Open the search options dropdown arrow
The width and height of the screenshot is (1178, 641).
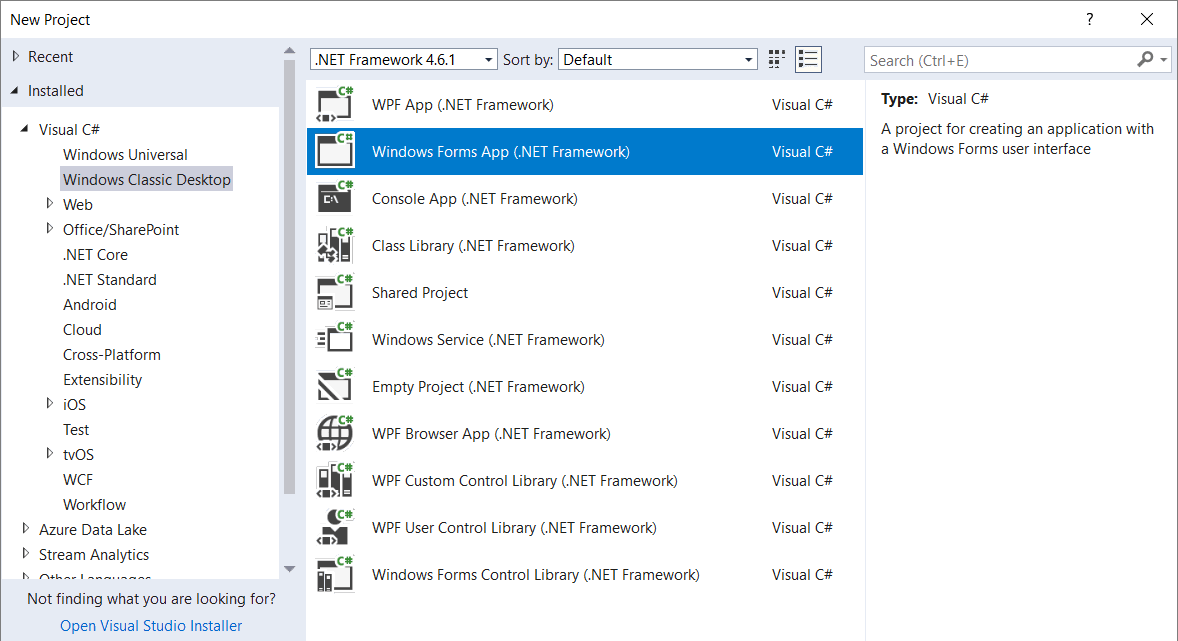[x=1164, y=59]
